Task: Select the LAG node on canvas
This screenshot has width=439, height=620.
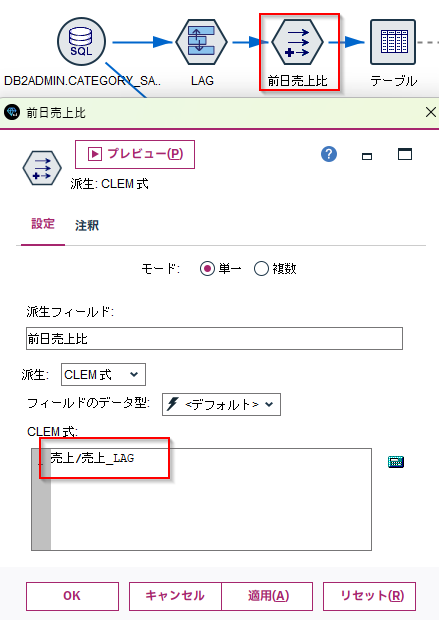Action: pos(201,42)
